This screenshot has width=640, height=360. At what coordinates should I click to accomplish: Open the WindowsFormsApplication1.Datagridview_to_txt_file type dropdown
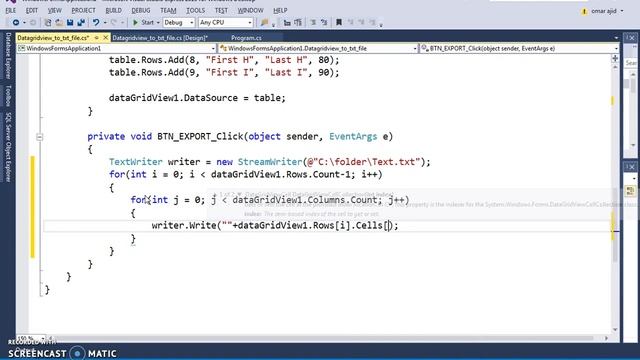point(318,49)
